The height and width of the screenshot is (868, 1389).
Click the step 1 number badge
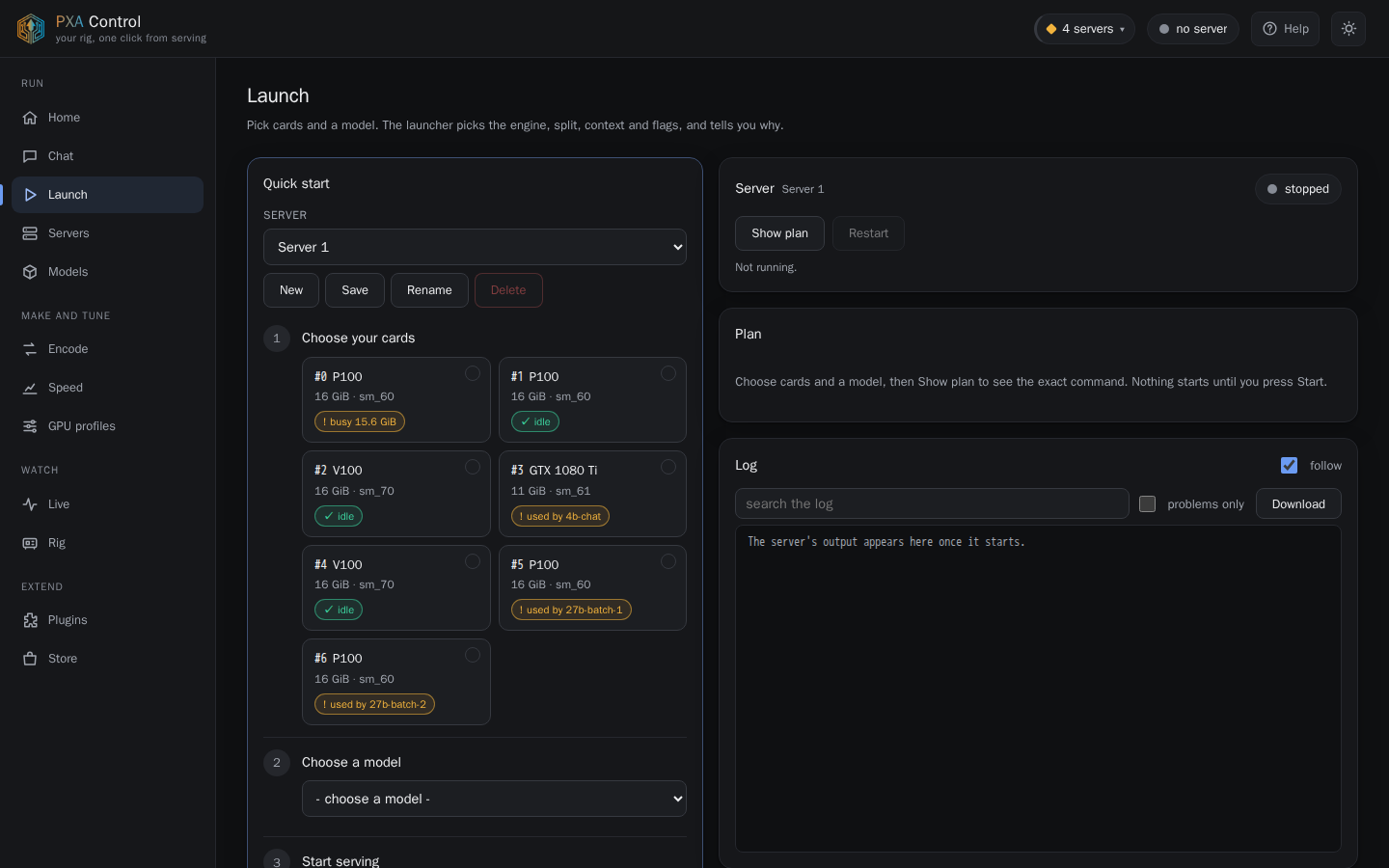pos(277,339)
